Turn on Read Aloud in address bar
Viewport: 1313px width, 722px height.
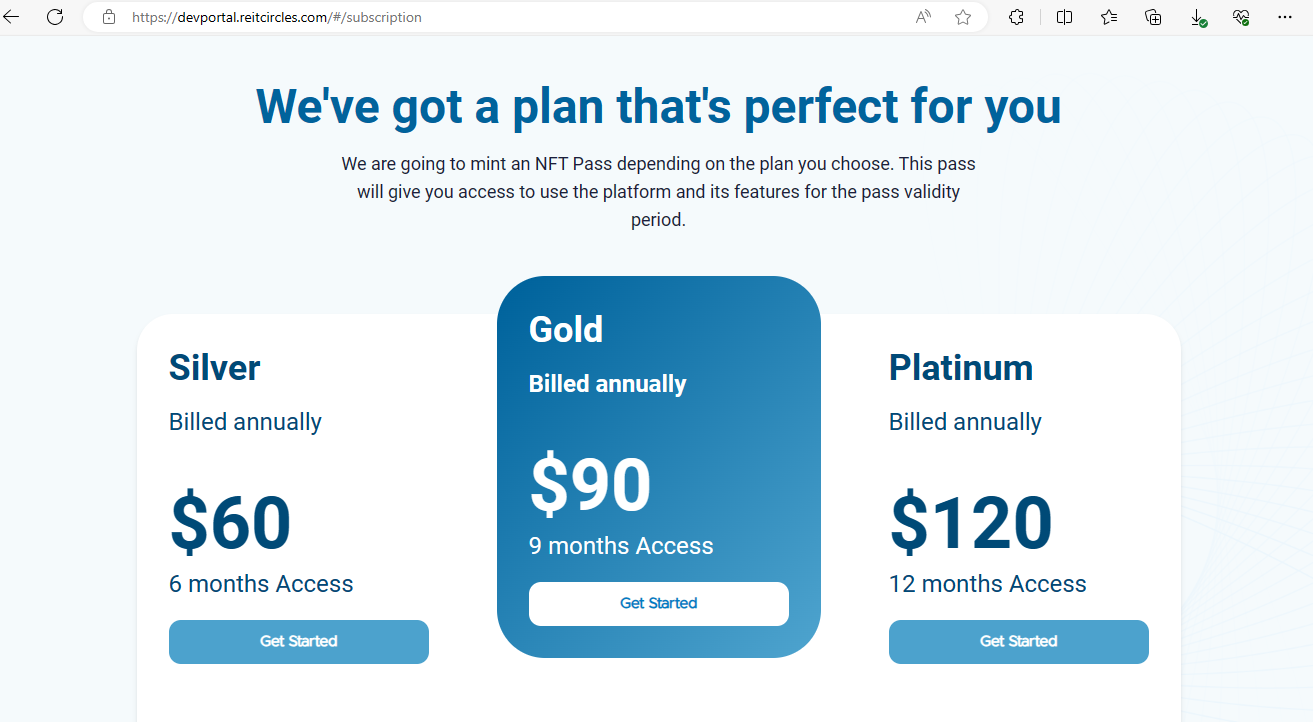coord(923,17)
